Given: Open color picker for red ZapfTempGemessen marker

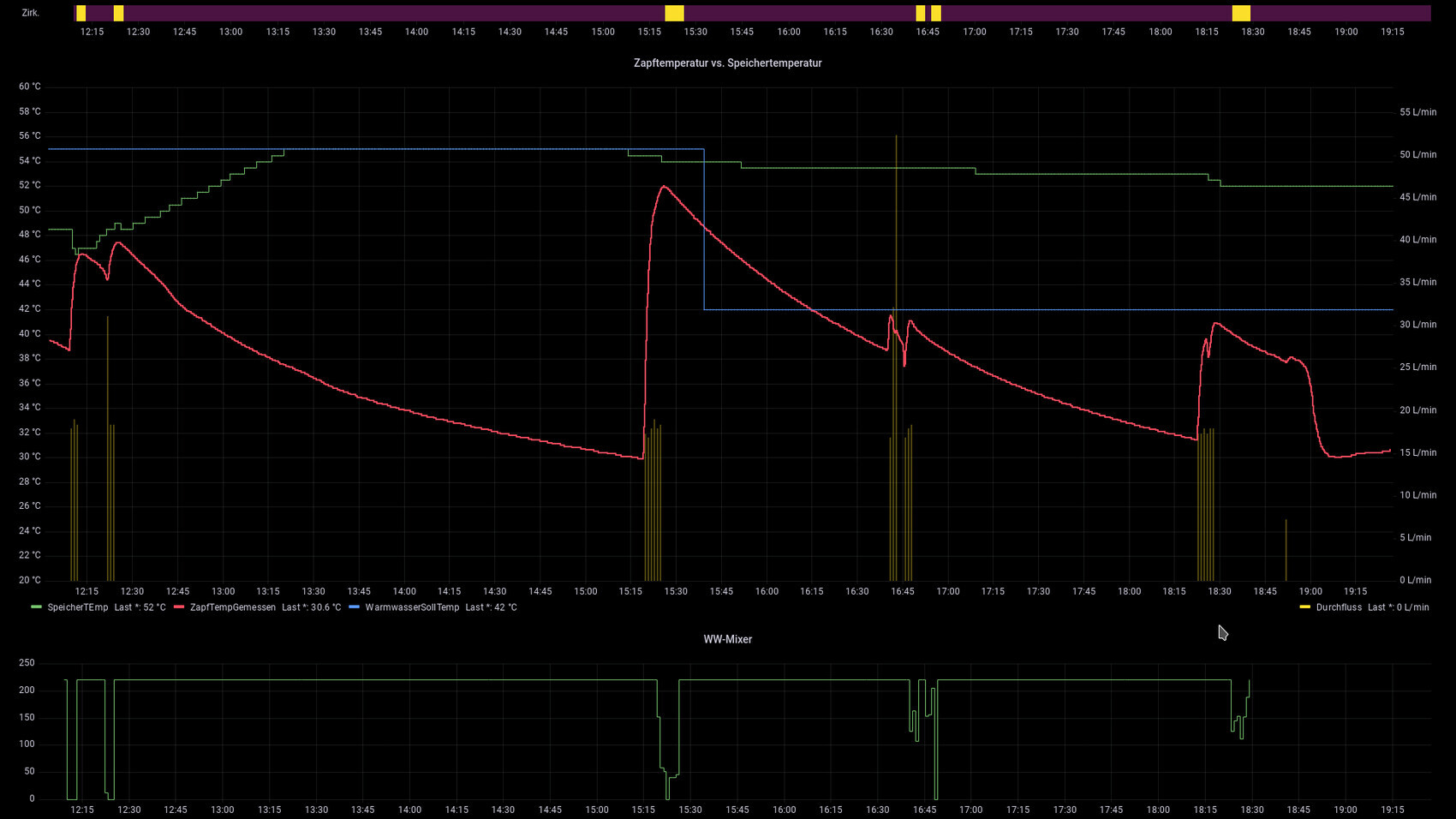Looking at the screenshot, I should point(179,607).
